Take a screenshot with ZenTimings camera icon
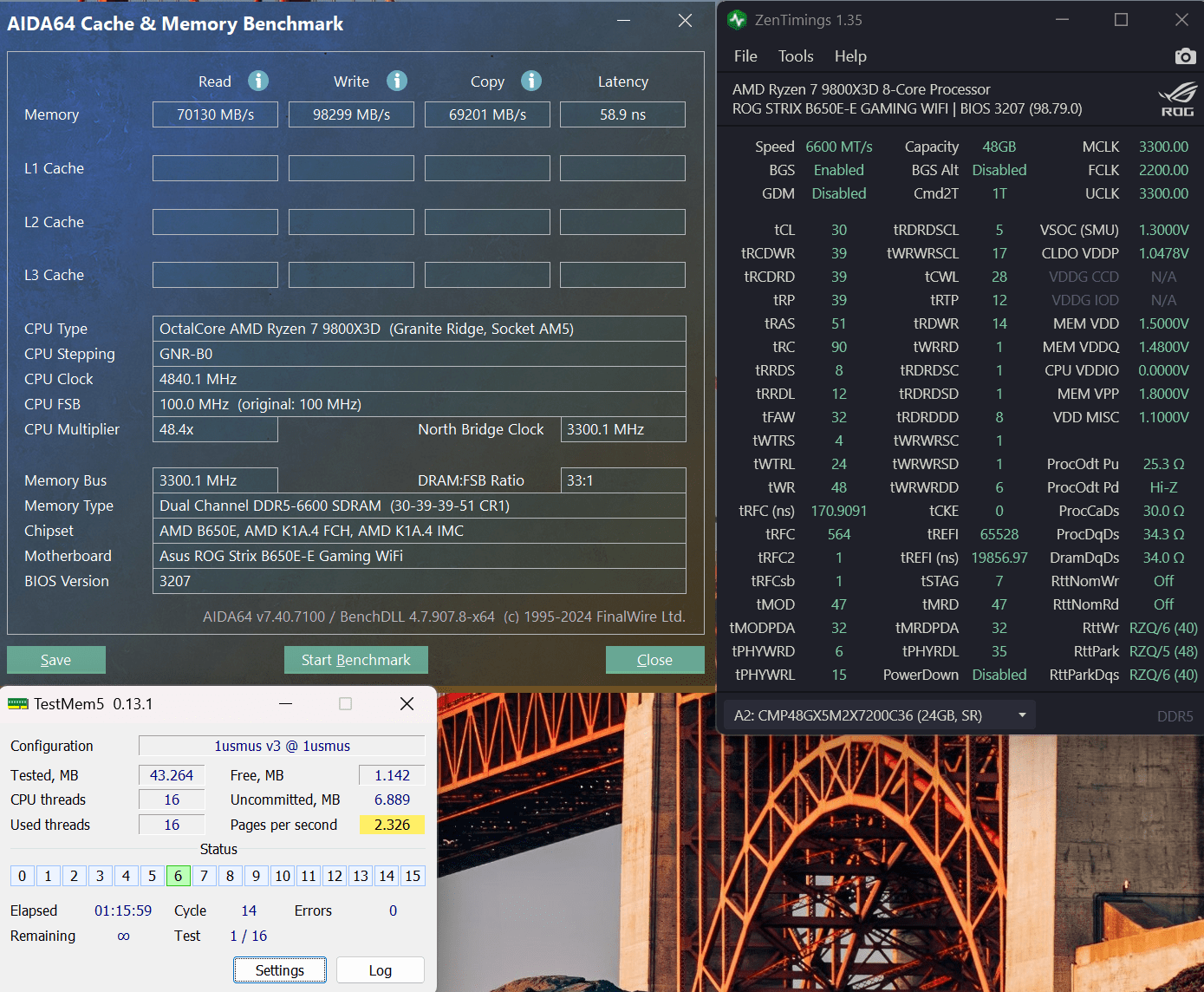 tap(1185, 56)
